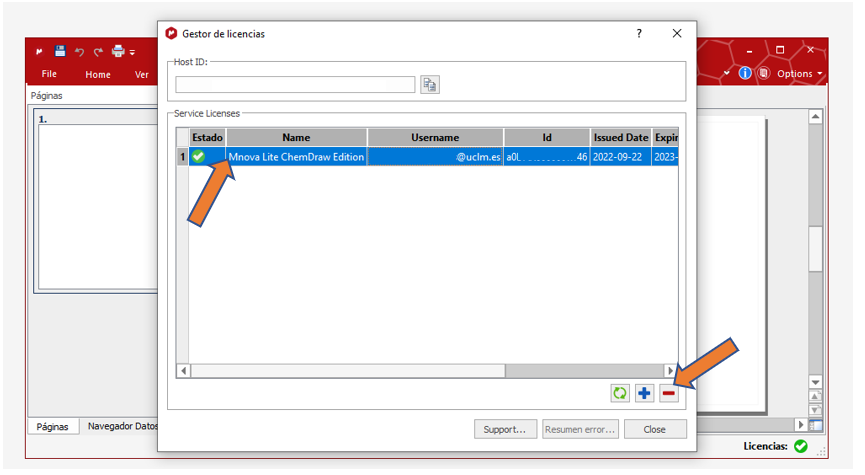The height and width of the screenshot is (475, 865).
Task: Click the red minus remove license icon
Action: click(669, 393)
